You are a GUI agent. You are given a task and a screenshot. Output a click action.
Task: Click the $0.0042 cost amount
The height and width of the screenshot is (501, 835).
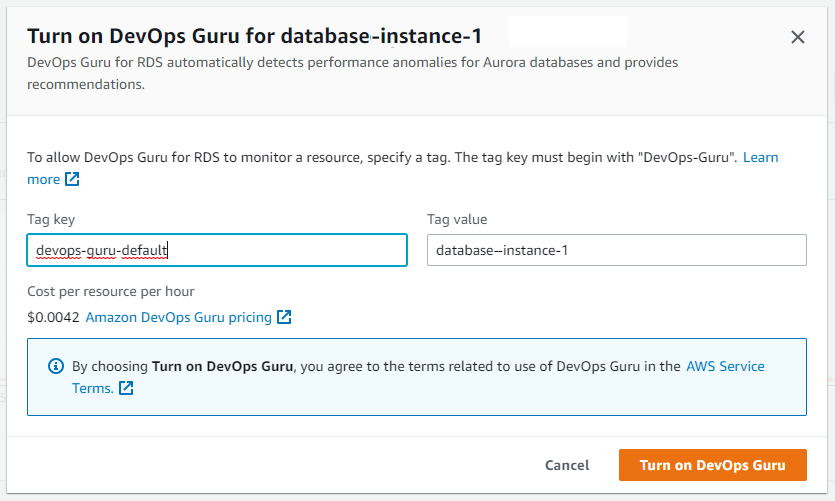52,317
